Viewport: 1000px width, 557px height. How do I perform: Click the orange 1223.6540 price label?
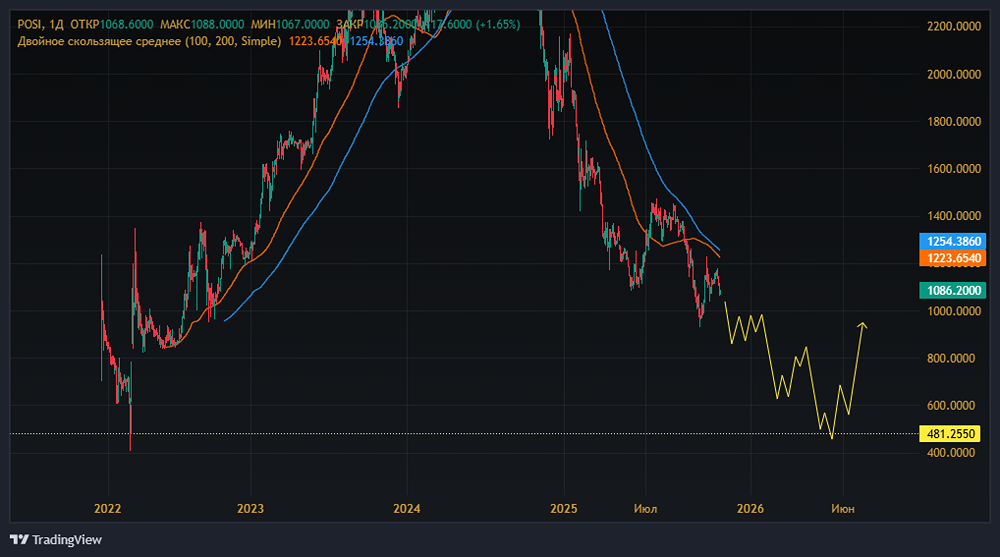coord(953,258)
